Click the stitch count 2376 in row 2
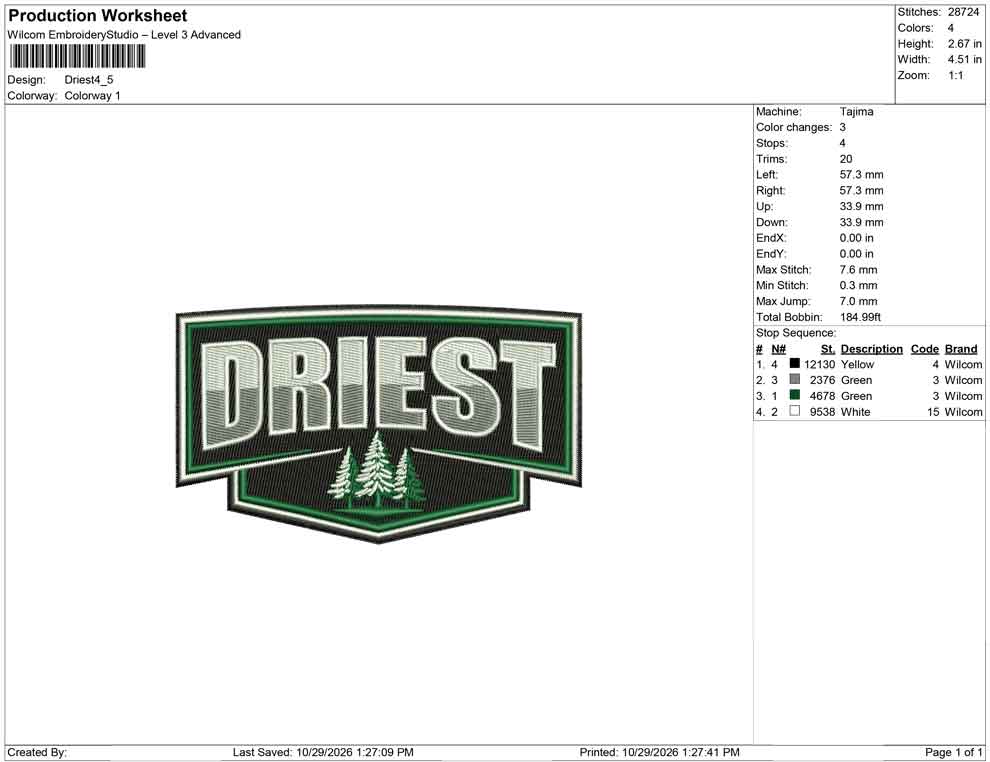The width and height of the screenshot is (990, 762). (823, 380)
